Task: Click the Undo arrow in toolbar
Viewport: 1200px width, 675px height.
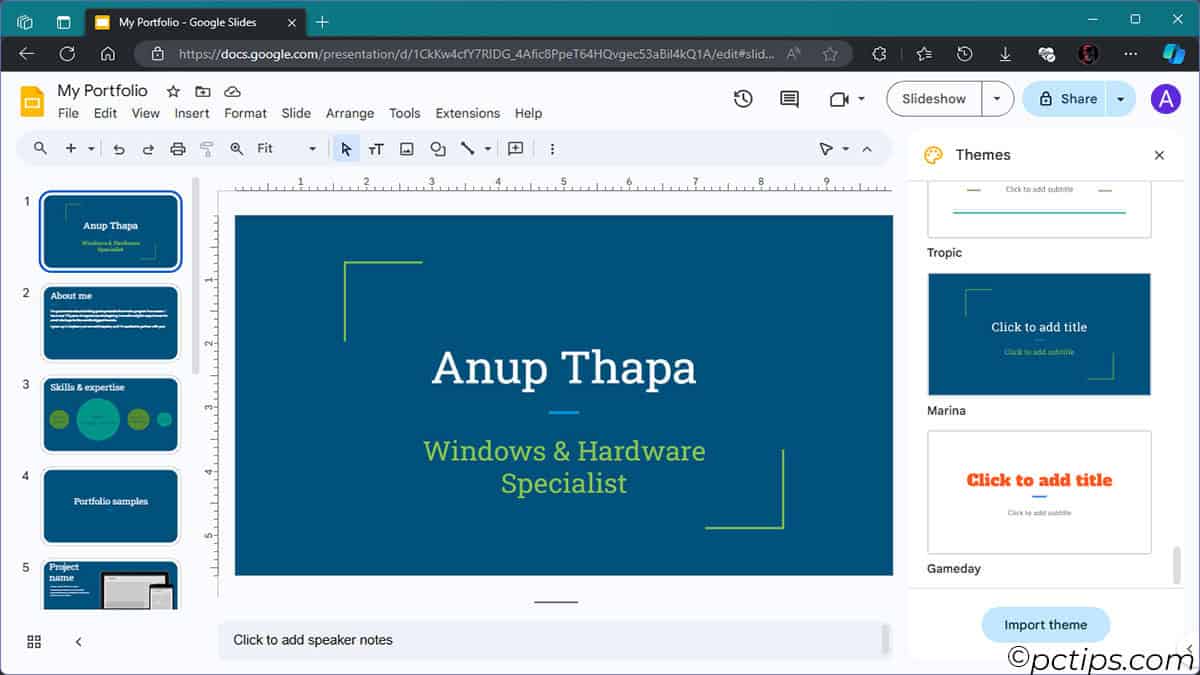Action: click(119, 149)
